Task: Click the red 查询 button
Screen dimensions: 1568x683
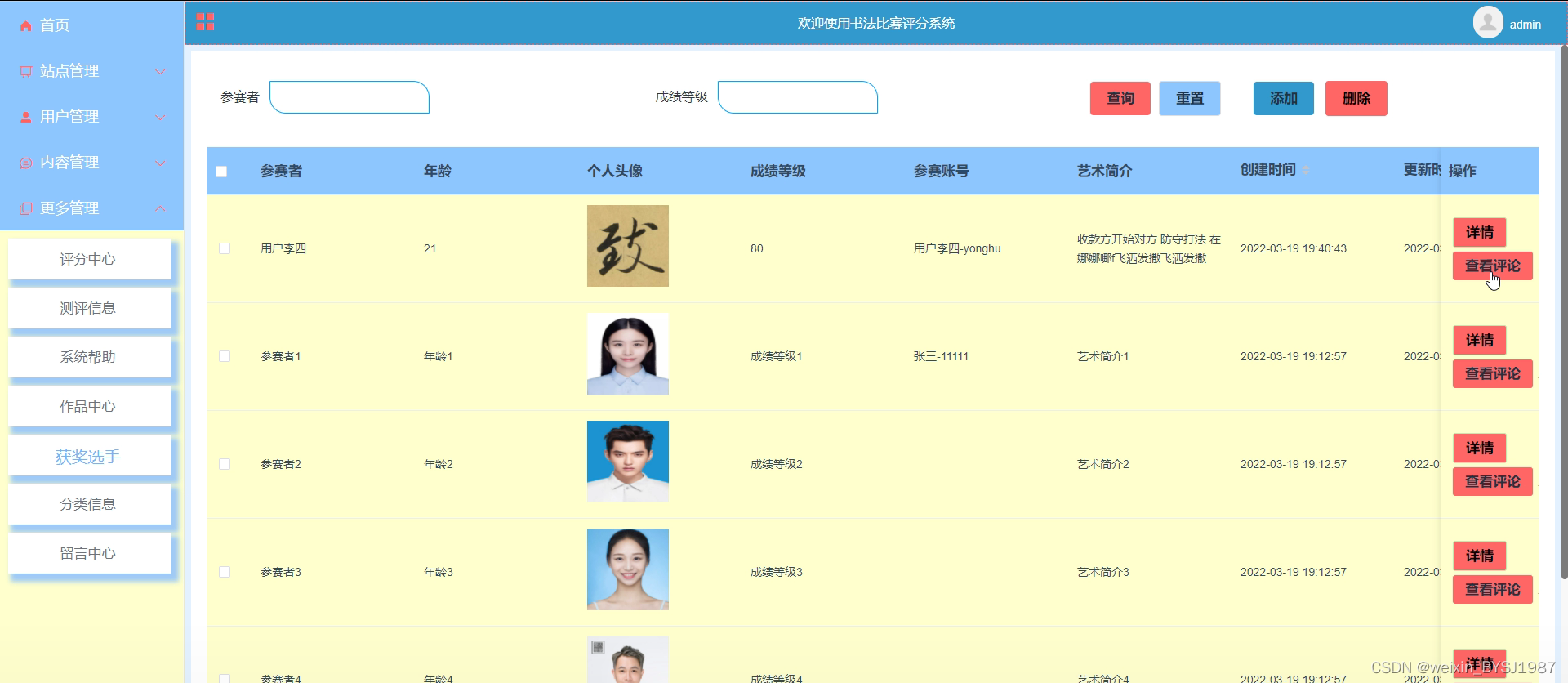Action: coord(1120,98)
